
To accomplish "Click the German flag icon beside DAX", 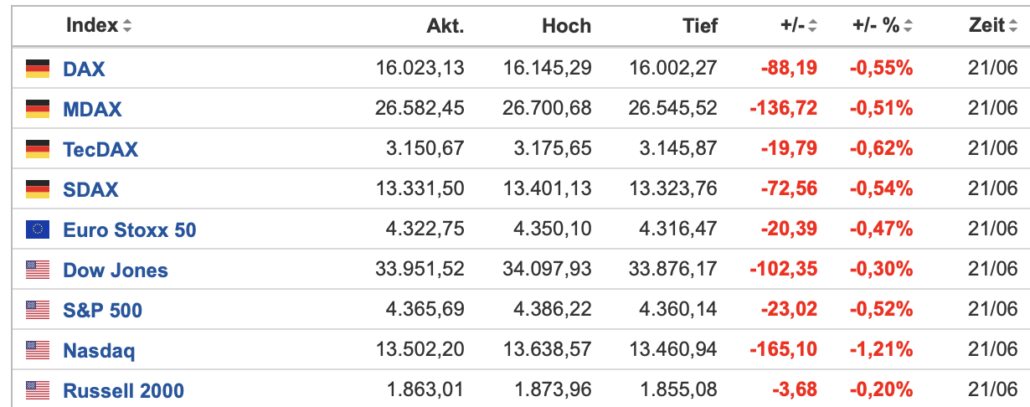I will point(37,68).
